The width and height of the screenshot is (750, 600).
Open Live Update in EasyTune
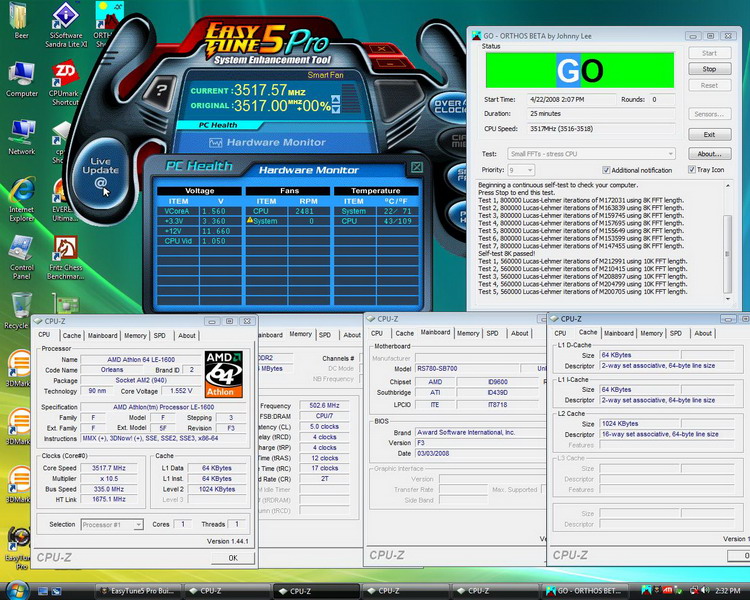[101, 172]
